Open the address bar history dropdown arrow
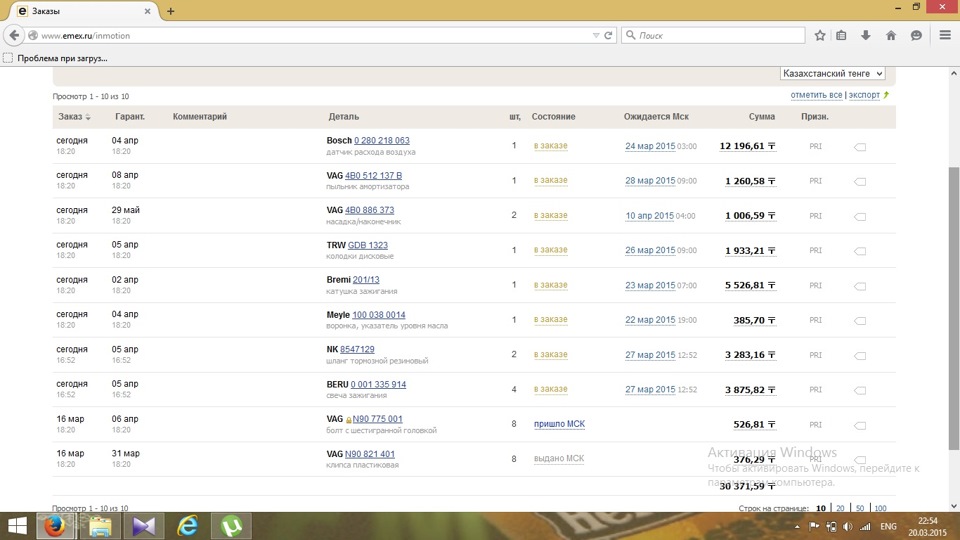The image size is (960, 540). [x=596, y=36]
